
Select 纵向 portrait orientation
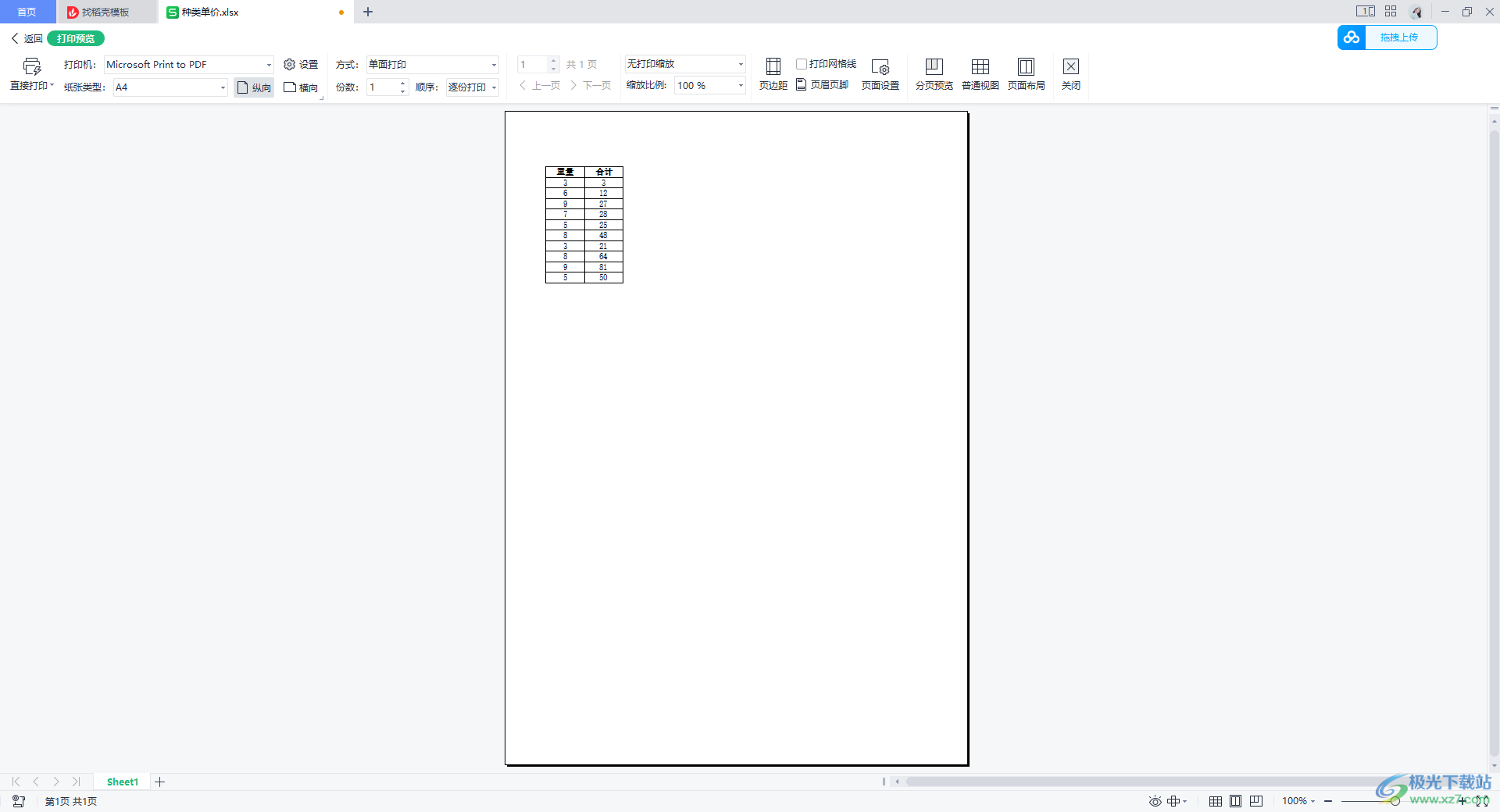point(254,87)
